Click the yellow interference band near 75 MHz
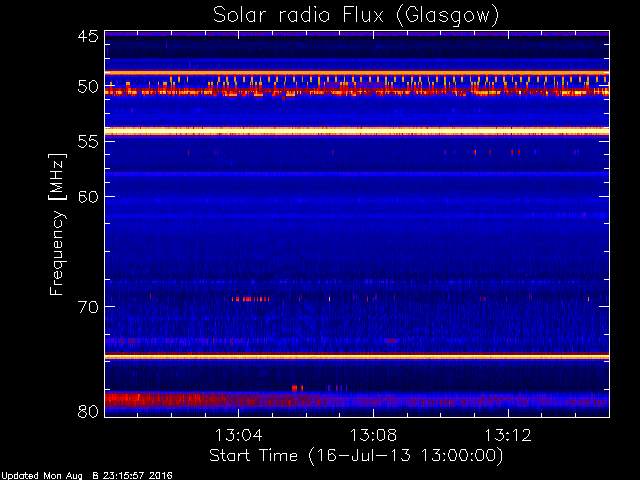This screenshot has width=640, height=480. click(357, 357)
